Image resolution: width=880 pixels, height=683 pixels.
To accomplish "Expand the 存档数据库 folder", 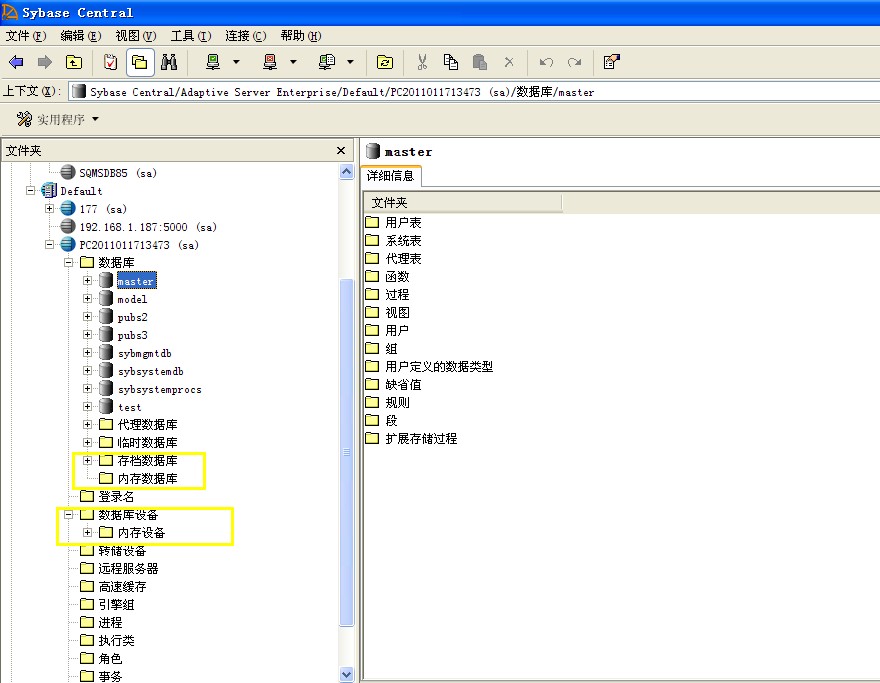I will pyautogui.click(x=88, y=460).
